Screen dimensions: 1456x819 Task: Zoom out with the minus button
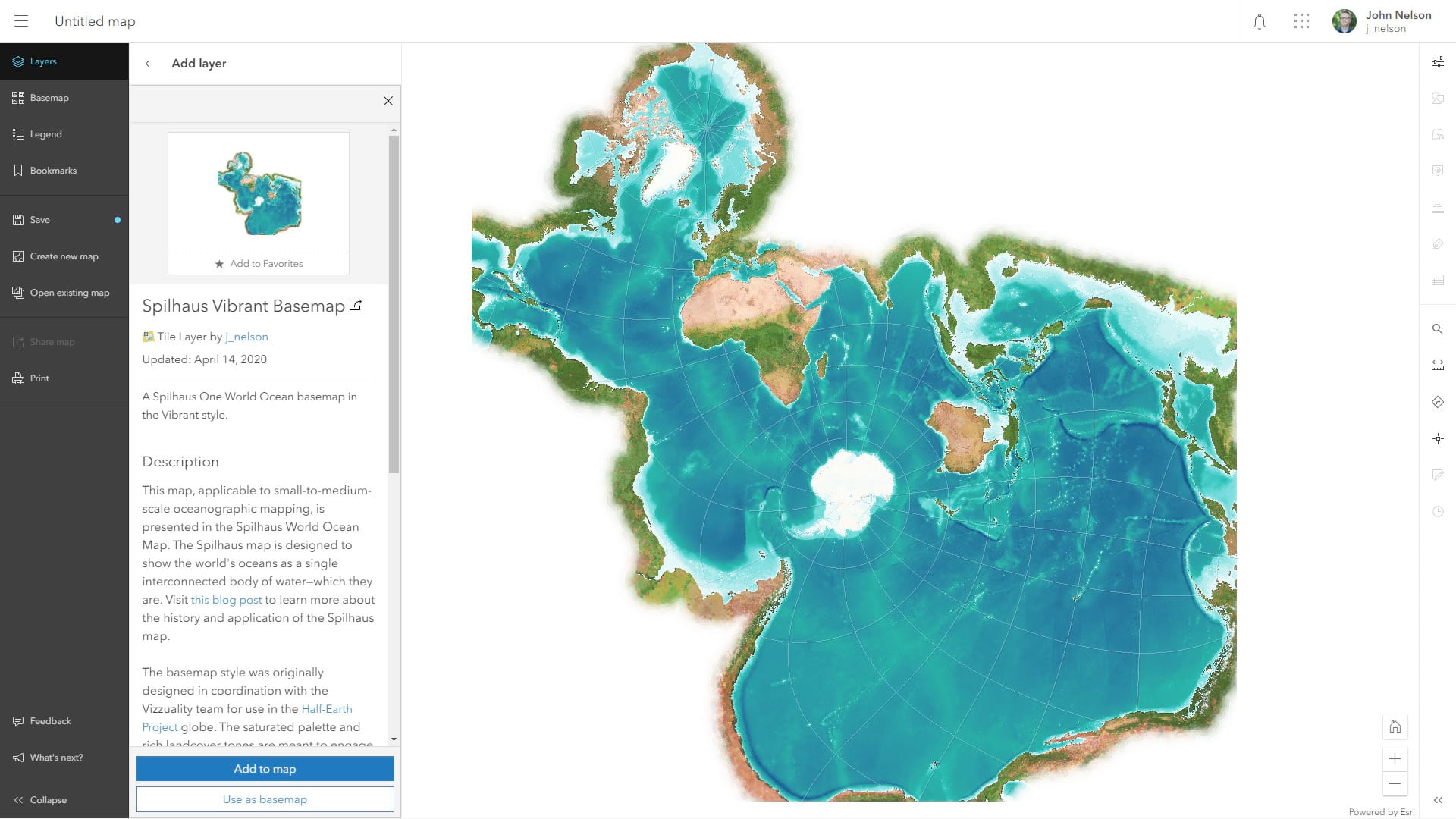pos(1395,783)
